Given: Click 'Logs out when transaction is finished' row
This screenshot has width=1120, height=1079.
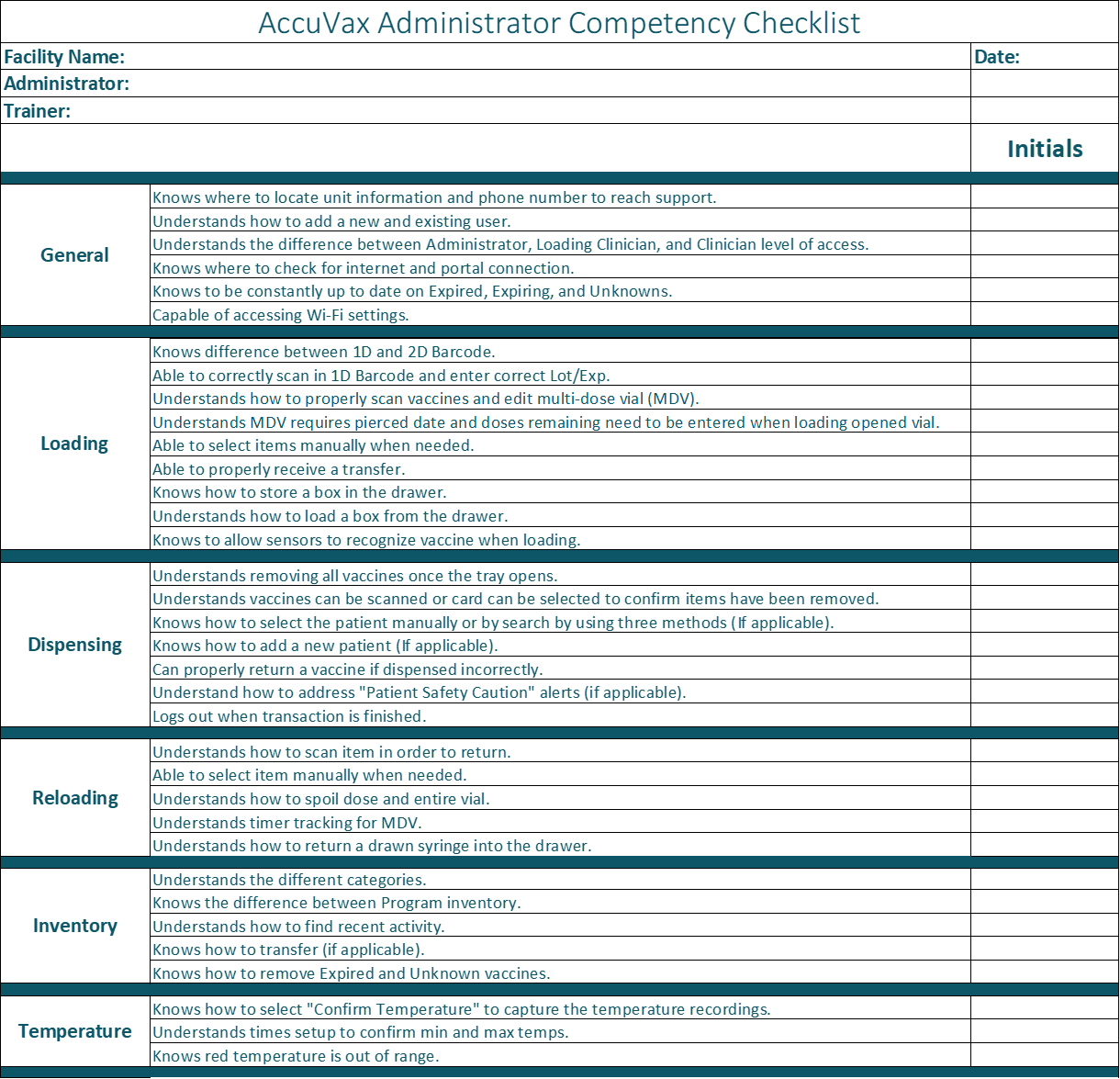Looking at the screenshot, I should pos(560,715).
